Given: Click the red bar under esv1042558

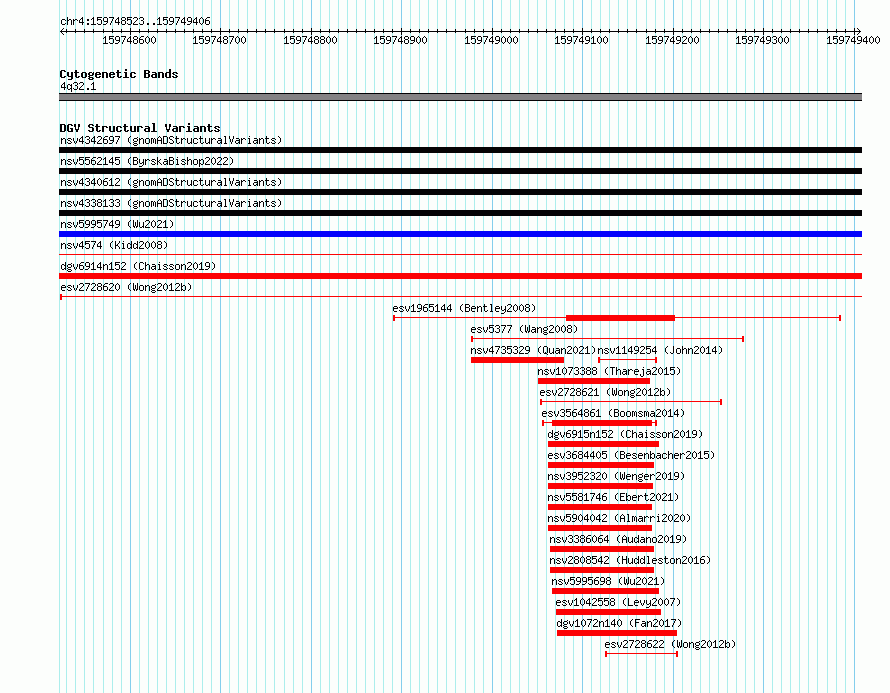Looking at the screenshot, I should (x=608, y=612).
